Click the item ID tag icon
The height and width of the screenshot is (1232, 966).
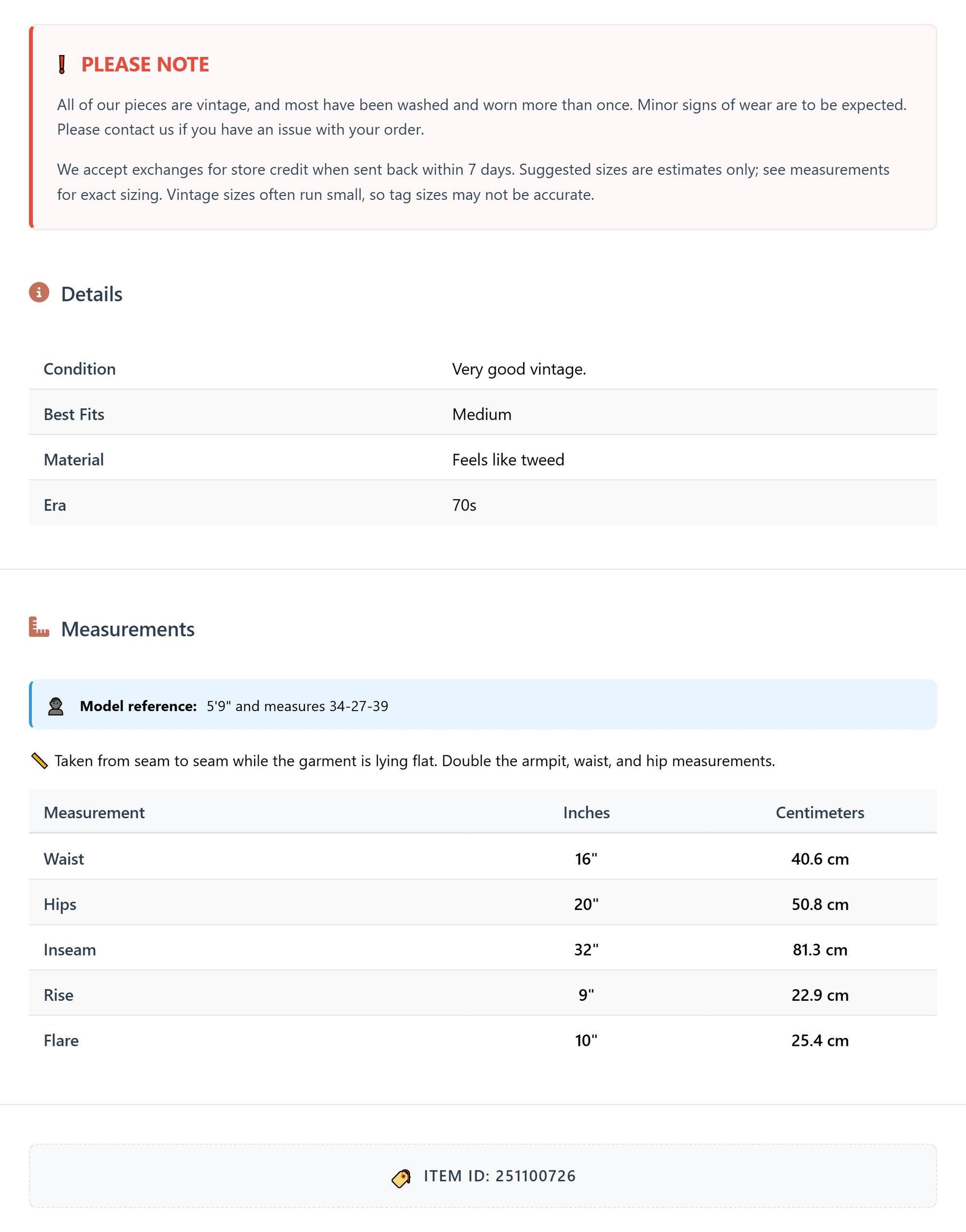click(x=402, y=1178)
